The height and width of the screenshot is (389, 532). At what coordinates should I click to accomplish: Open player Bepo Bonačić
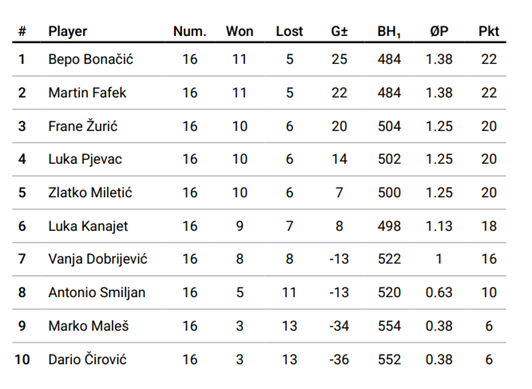coord(91,59)
